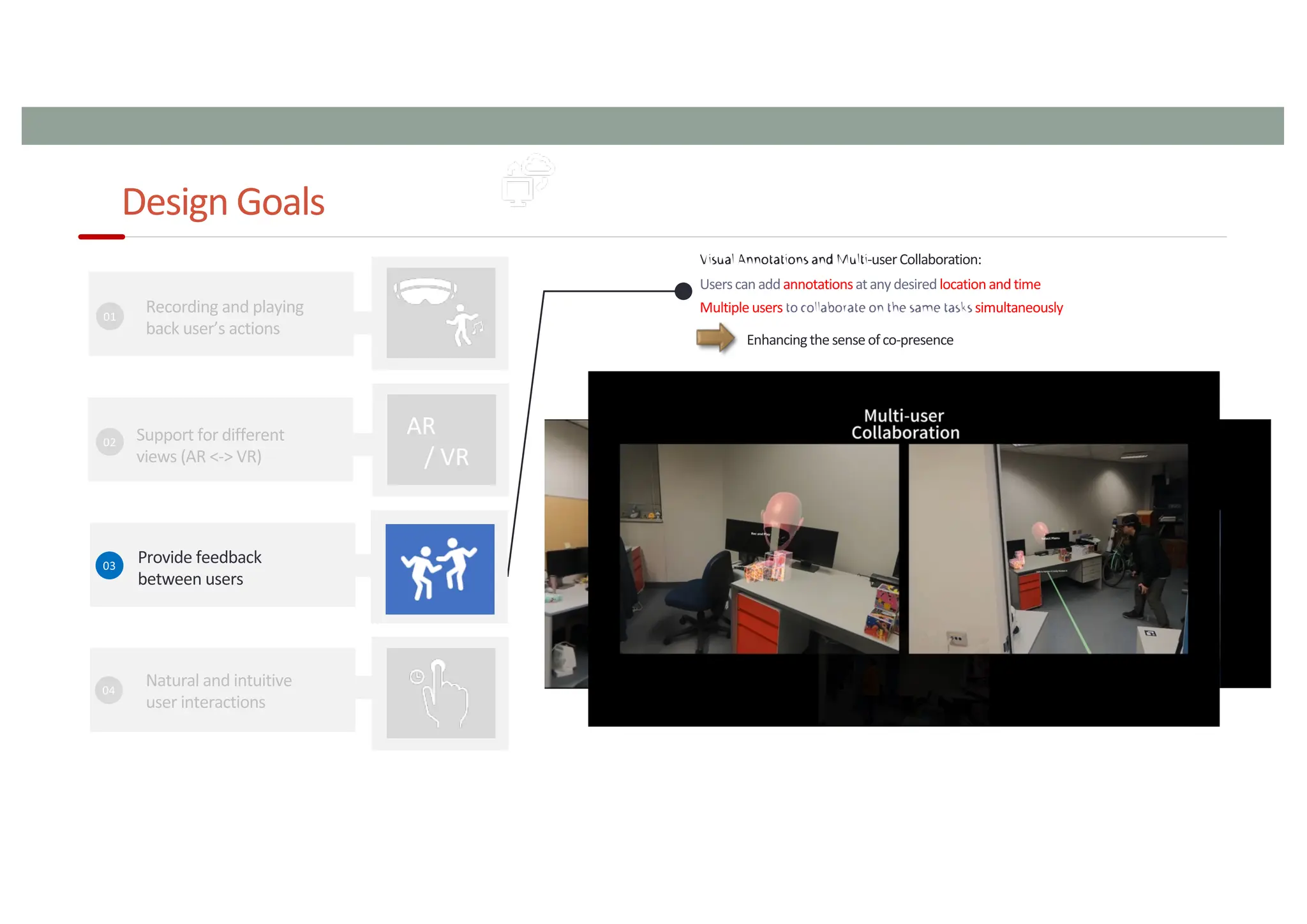Click the VR headset and dancer icon
The height and width of the screenshot is (924, 1307).
pyautogui.click(x=440, y=313)
